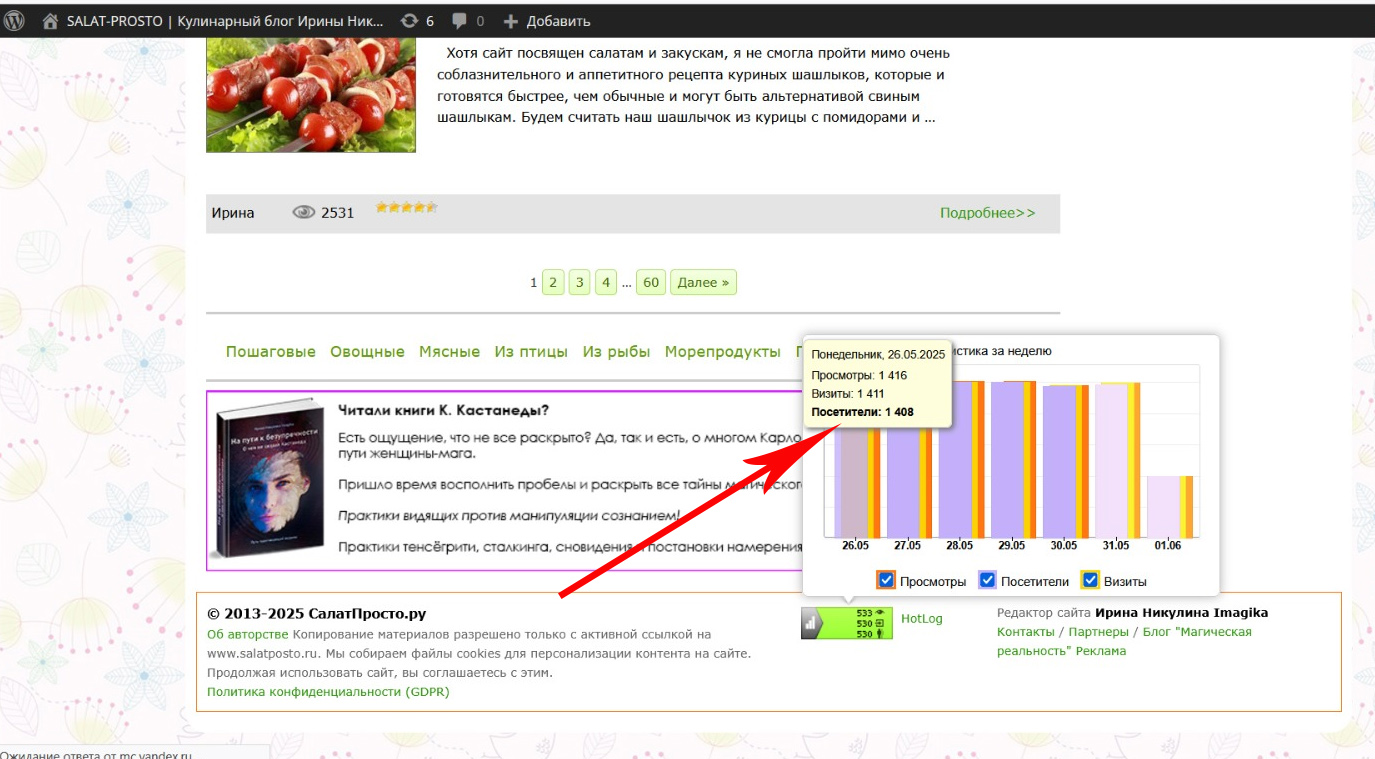Click the eye views icon near 2531

pos(303,212)
